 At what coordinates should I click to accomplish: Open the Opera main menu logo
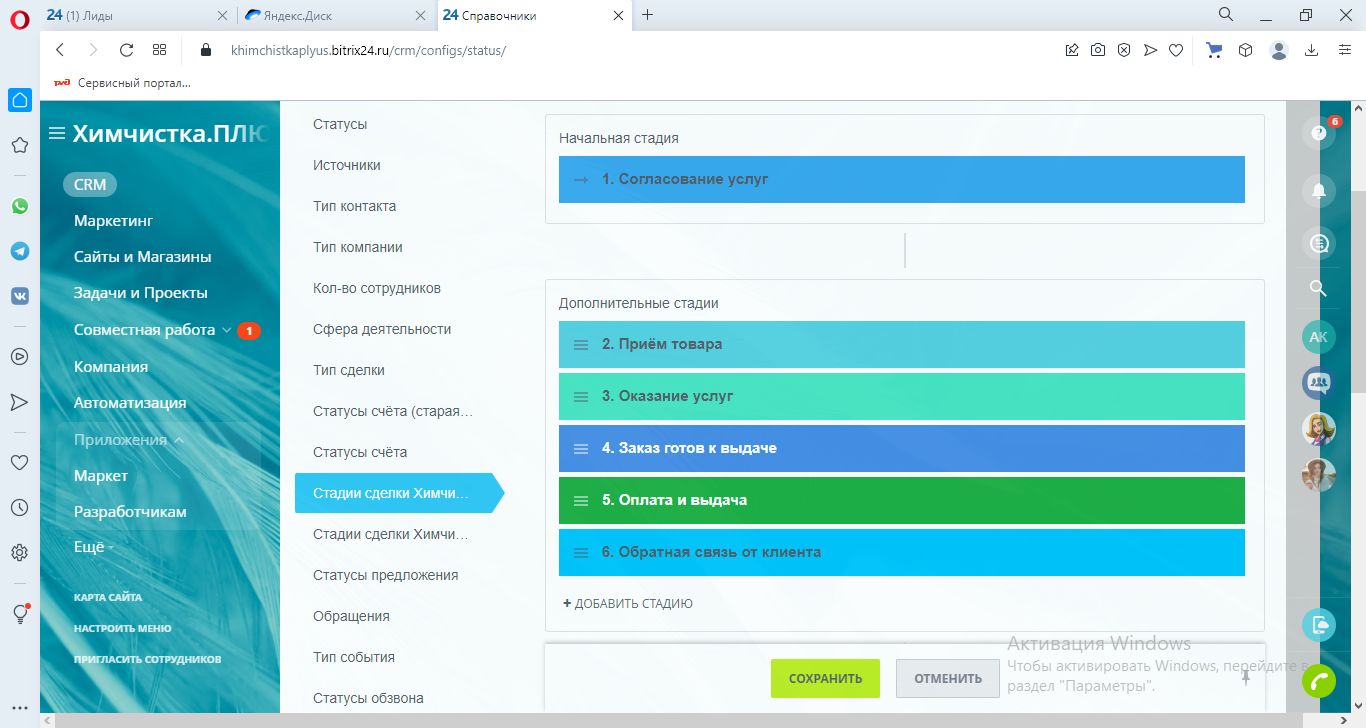coord(19,18)
